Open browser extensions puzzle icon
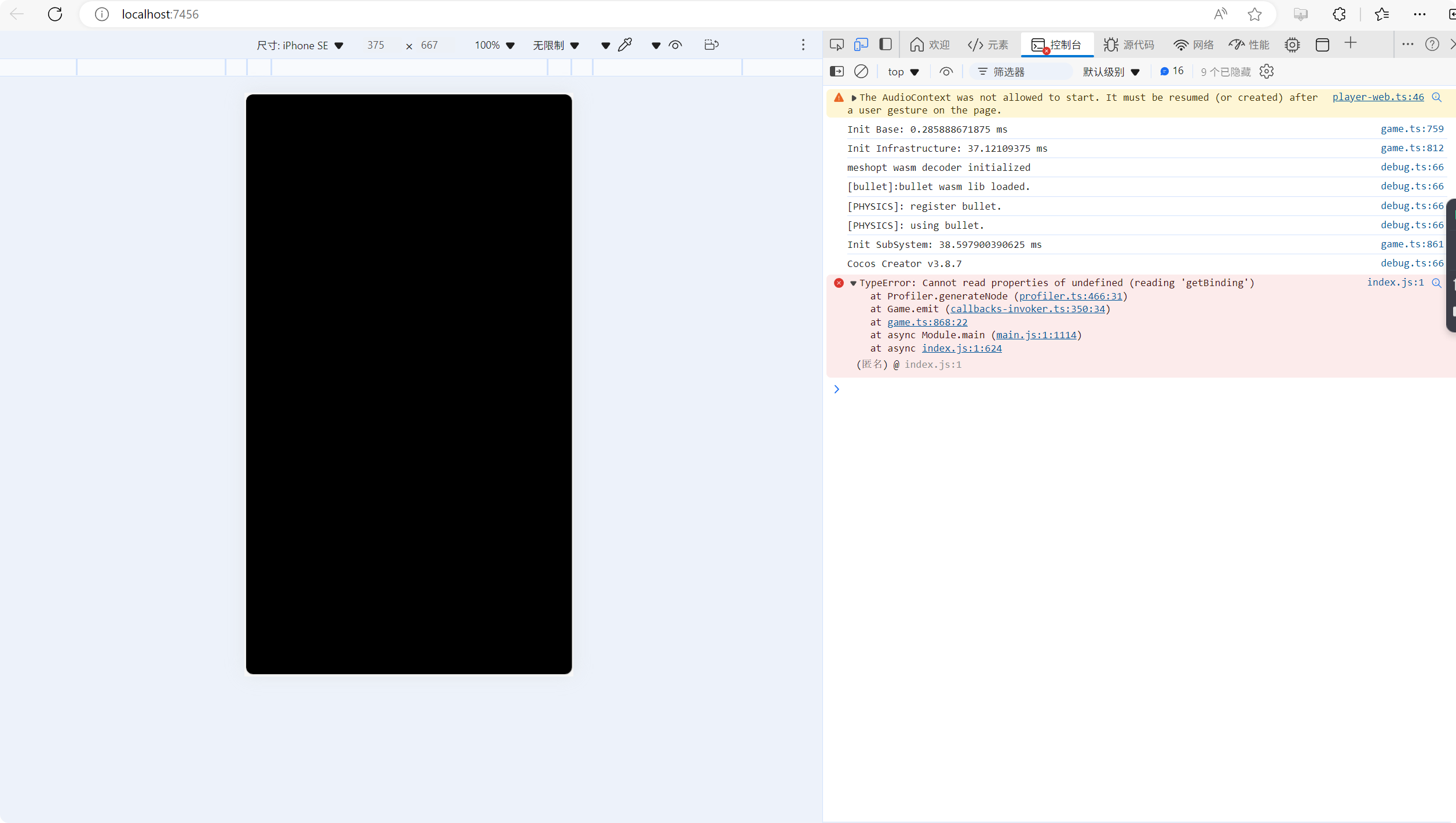1456x823 pixels. 1339,14
